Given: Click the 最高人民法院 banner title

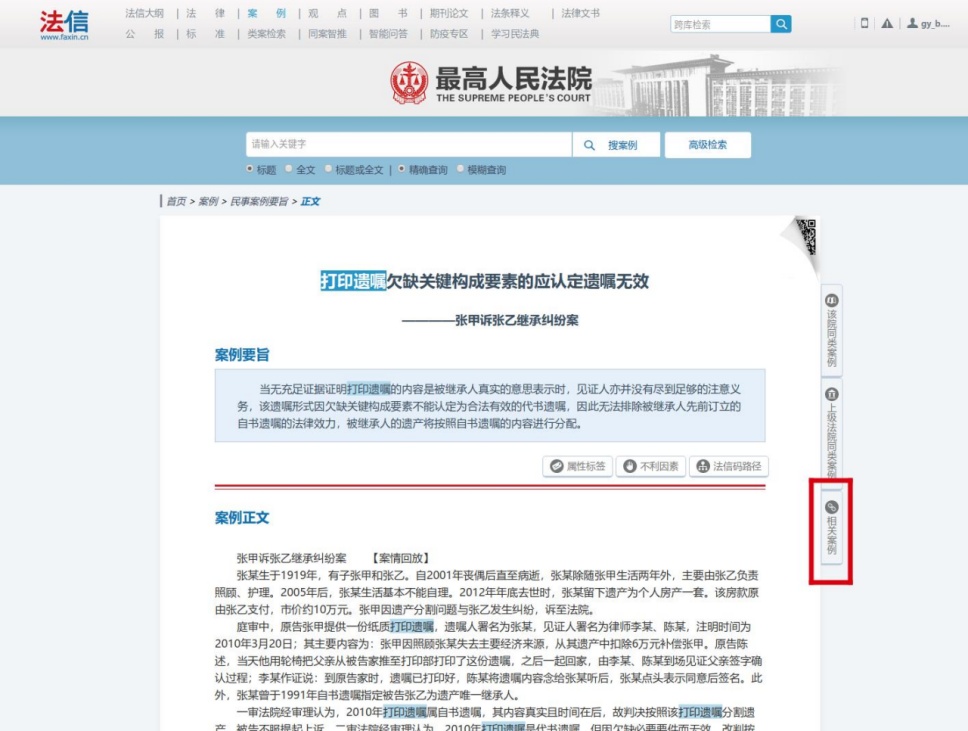Looking at the screenshot, I should (x=514, y=78).
